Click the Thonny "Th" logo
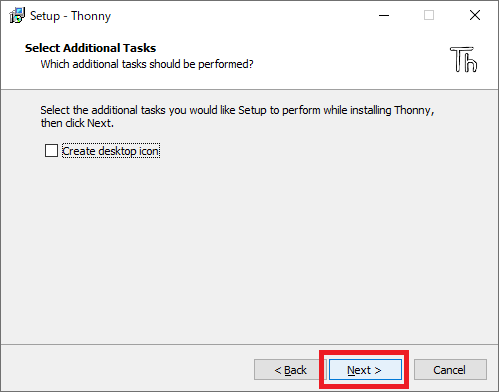Image resolution: width=499 pixels, height=392 pixels. click(x=464, y=59)
